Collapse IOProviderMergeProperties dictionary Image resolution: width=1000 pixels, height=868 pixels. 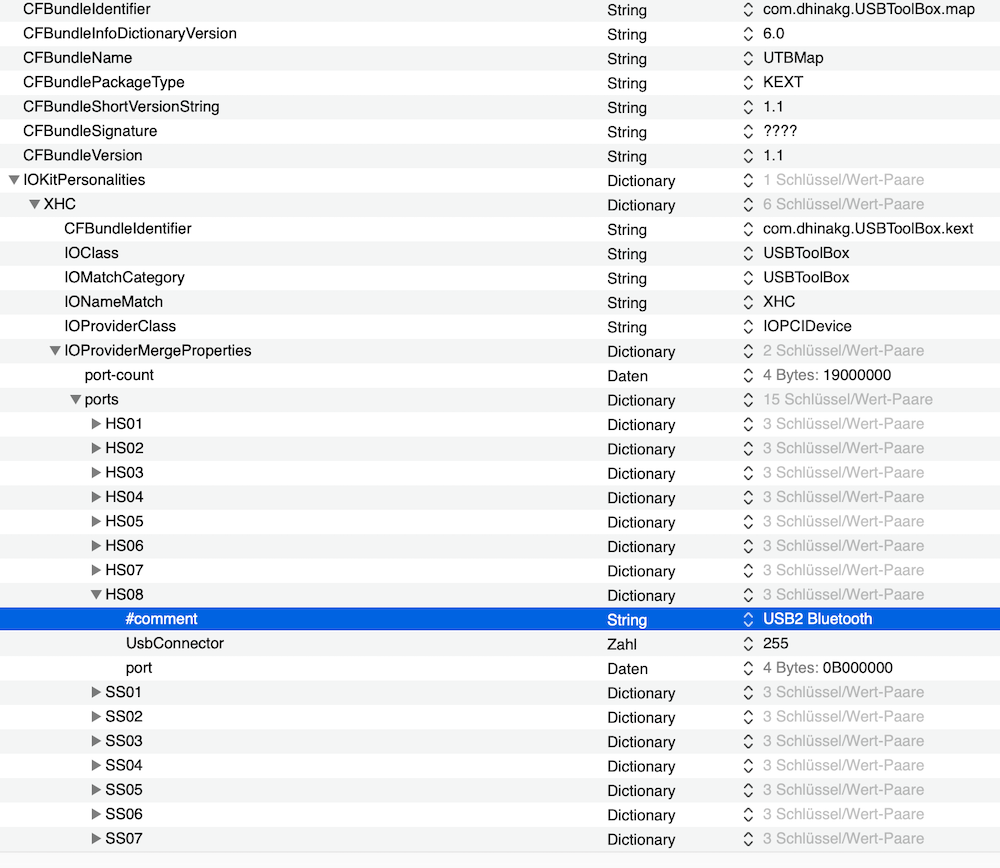coord(55,351)
